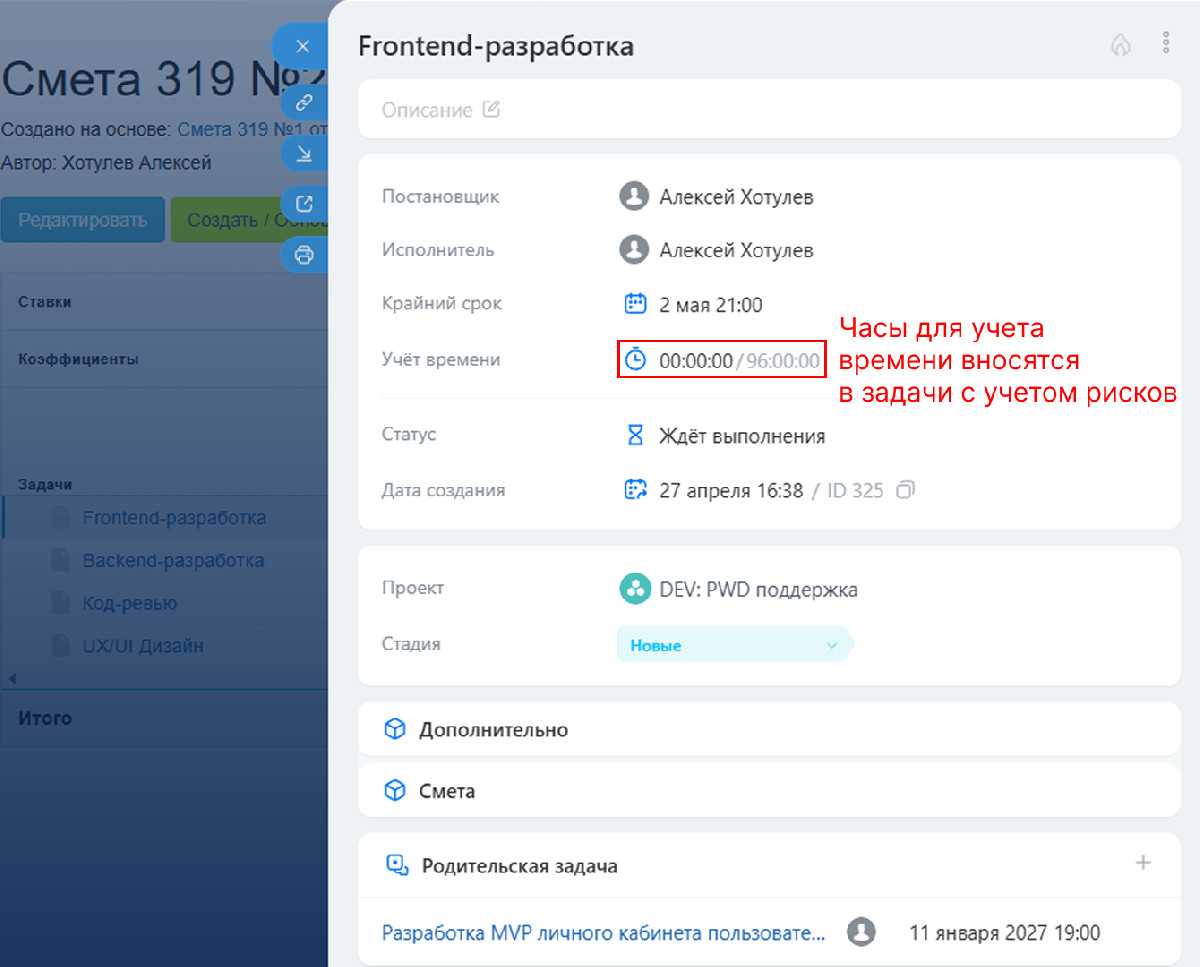Click the print icon on side panel
The width and height of the screenshot is (1200, 967).
point(304,255)
